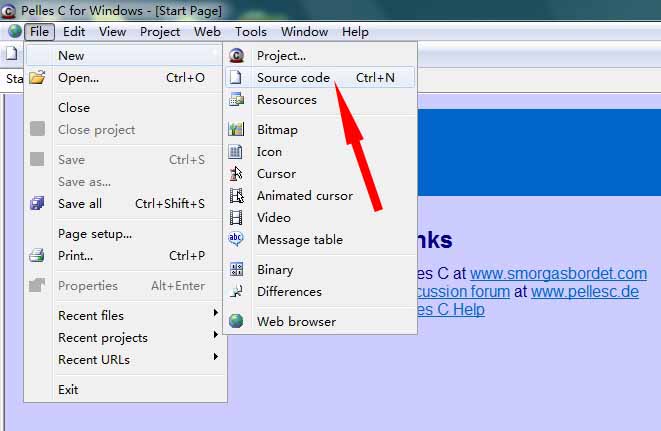Click the Video filmstrip icon
Screen dimensions: 661x431
pos(236,218)
